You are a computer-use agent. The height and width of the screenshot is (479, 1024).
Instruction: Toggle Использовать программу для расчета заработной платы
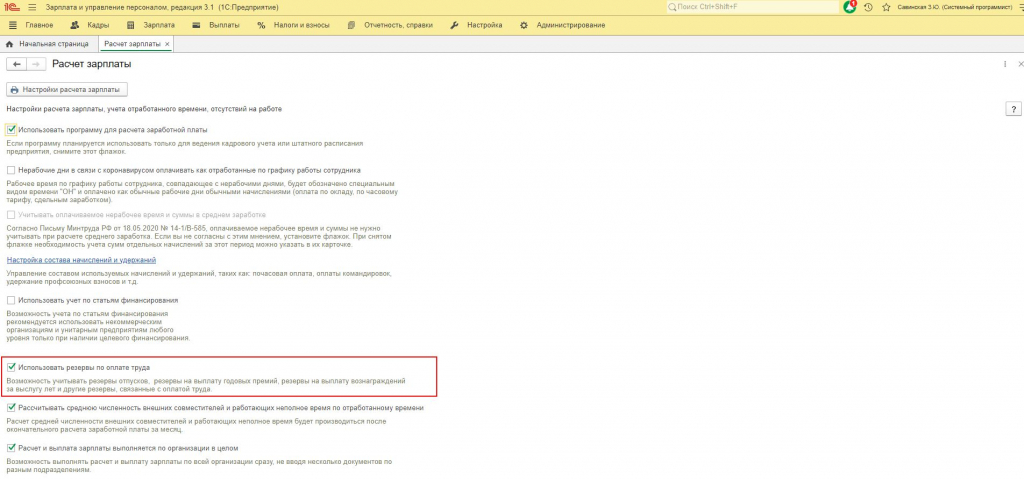[10, 129]
